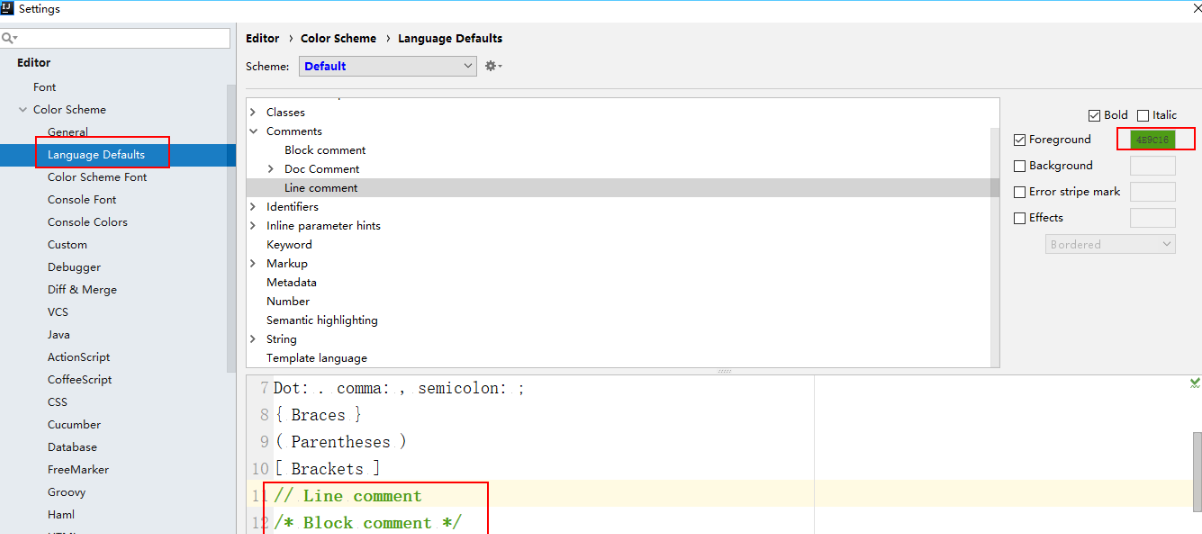Viewport: 1202px width, 534px height.
Task: Click the '/* Block comment */' preview line
Action: (x=368, y=523)
